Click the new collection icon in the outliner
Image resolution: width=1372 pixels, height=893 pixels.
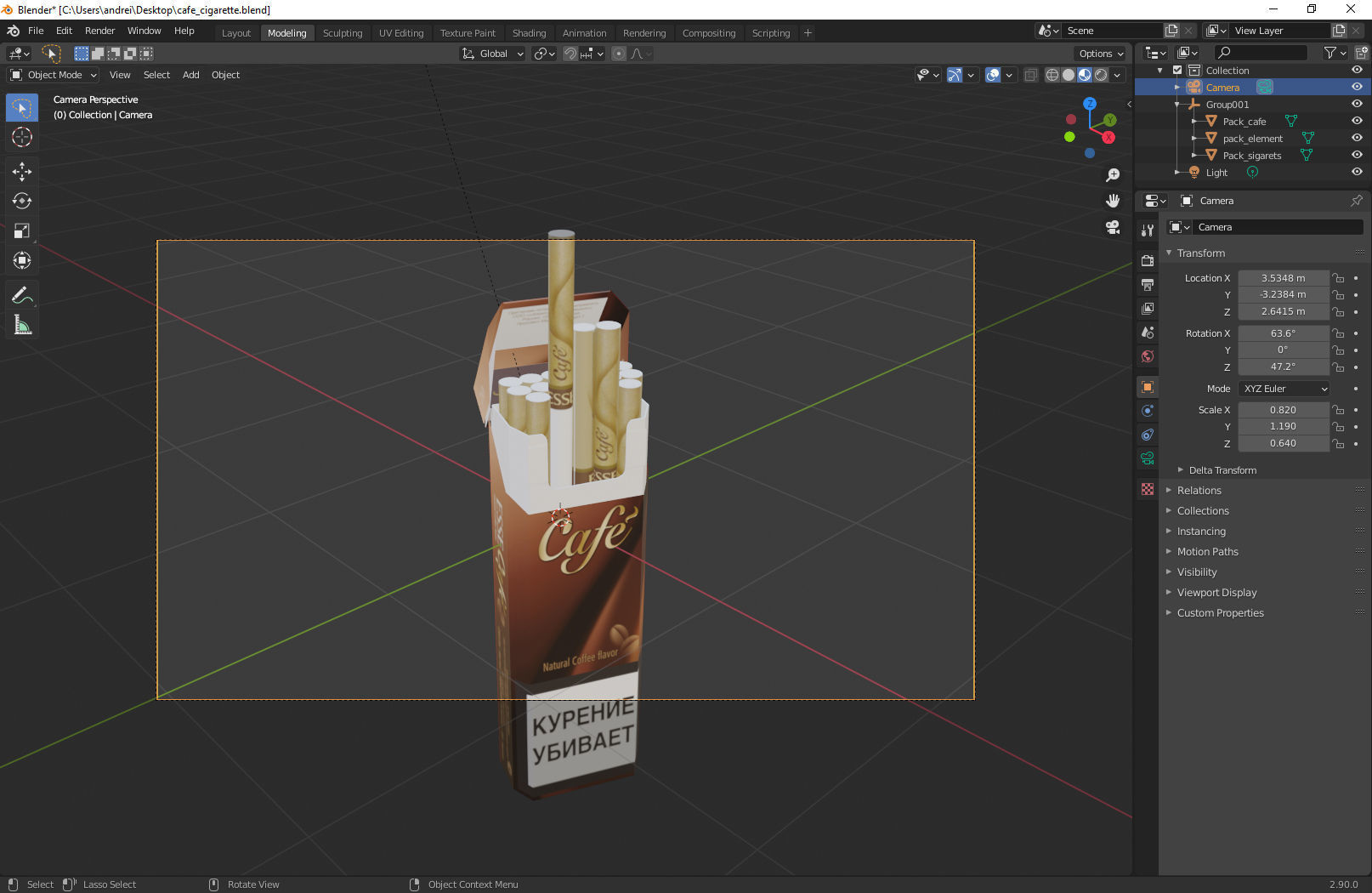tap(1361, 53)
